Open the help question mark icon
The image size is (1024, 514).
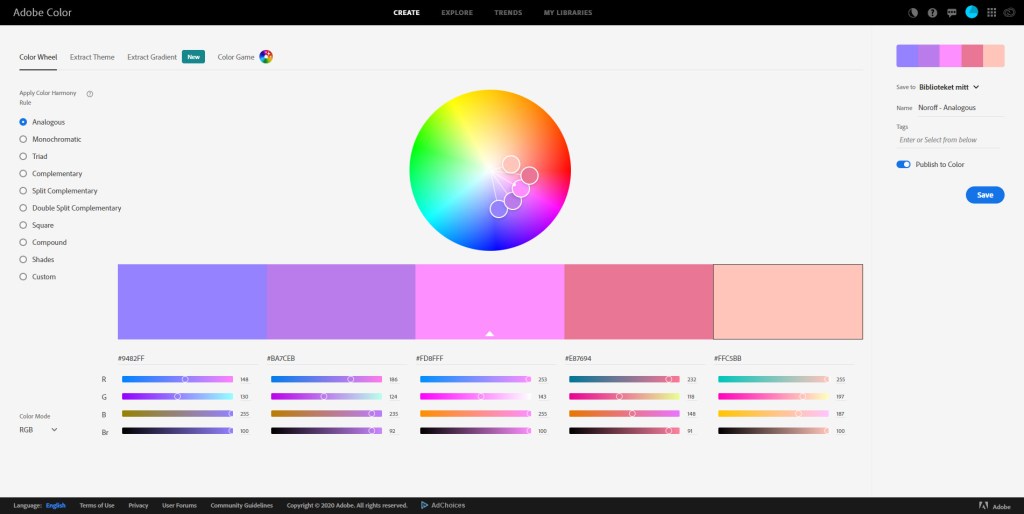pos(932,13)
